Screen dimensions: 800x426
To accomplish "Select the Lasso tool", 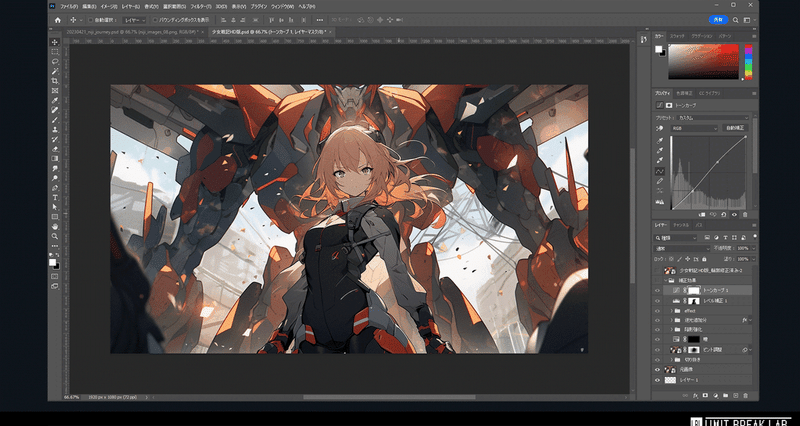I will pos(55,61).
